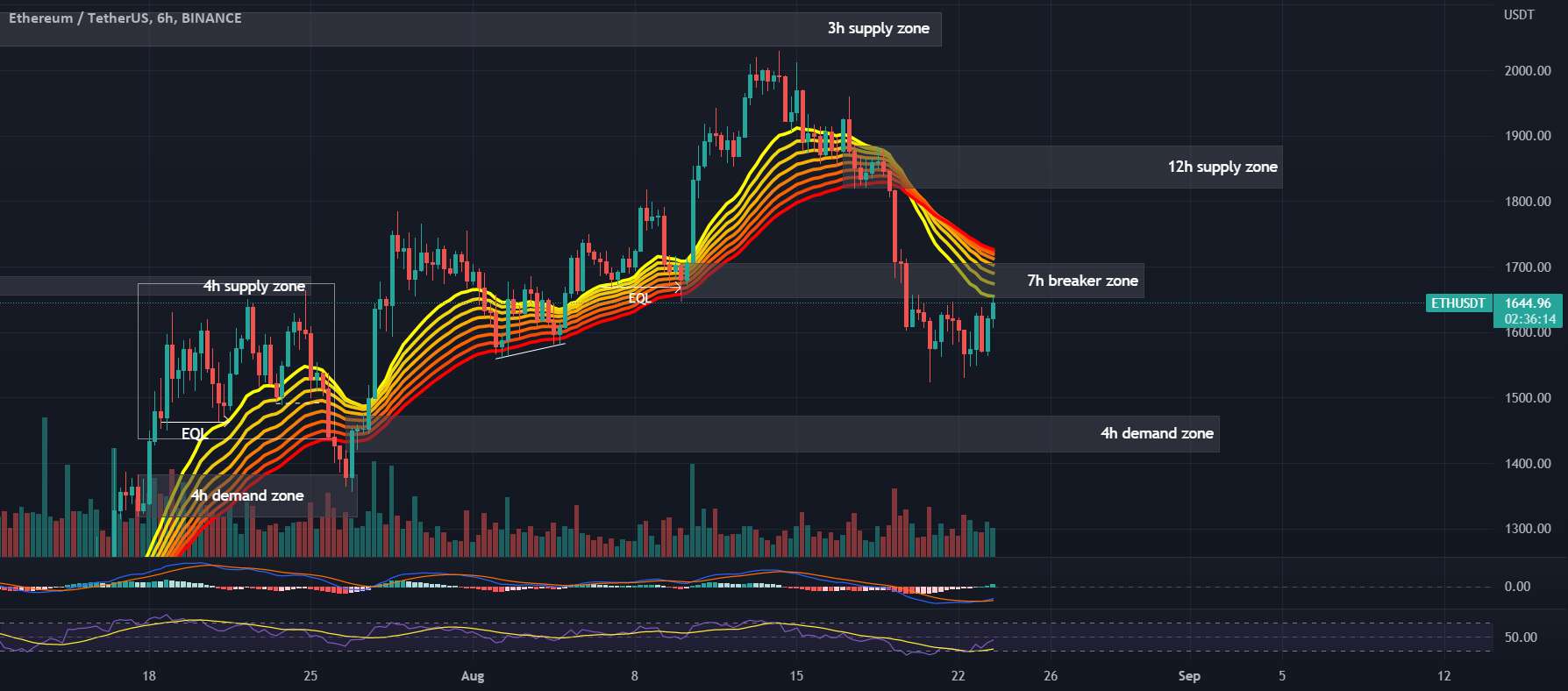This screenshot has width=1568, height=691.
Task: Click the 02:36:14 countdown timer
Action: pos(1529,319)
